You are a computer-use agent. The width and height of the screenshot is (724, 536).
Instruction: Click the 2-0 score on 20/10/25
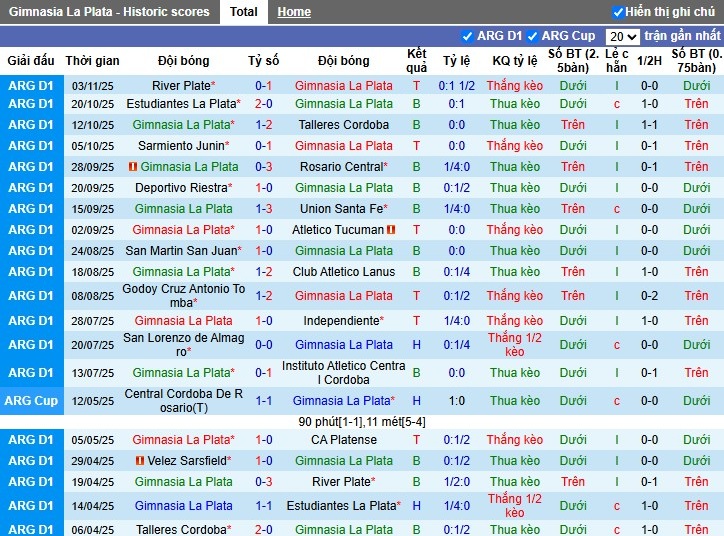[x=264, y=104]
